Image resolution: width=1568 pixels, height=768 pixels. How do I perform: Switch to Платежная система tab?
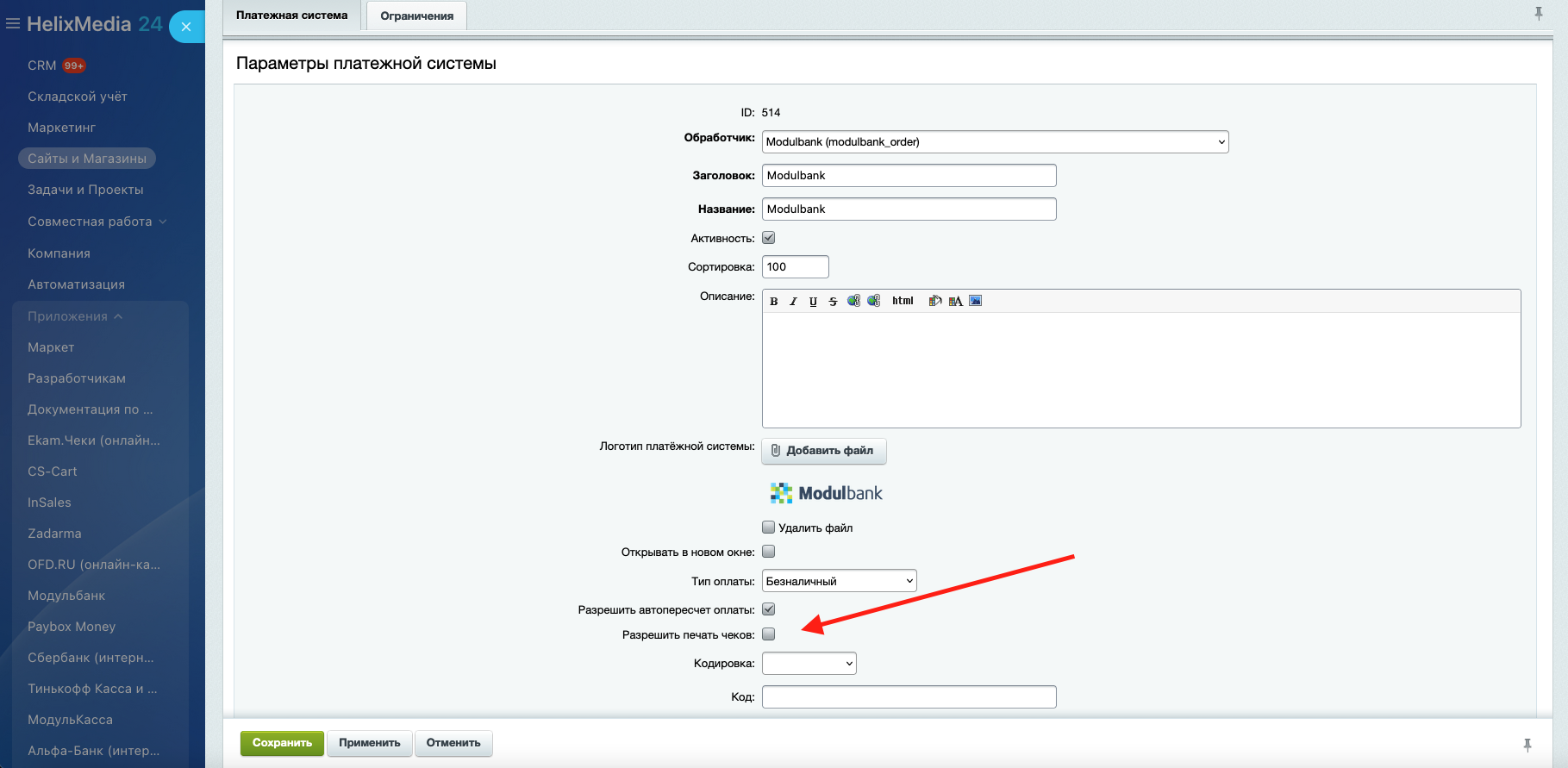(292, 16)
